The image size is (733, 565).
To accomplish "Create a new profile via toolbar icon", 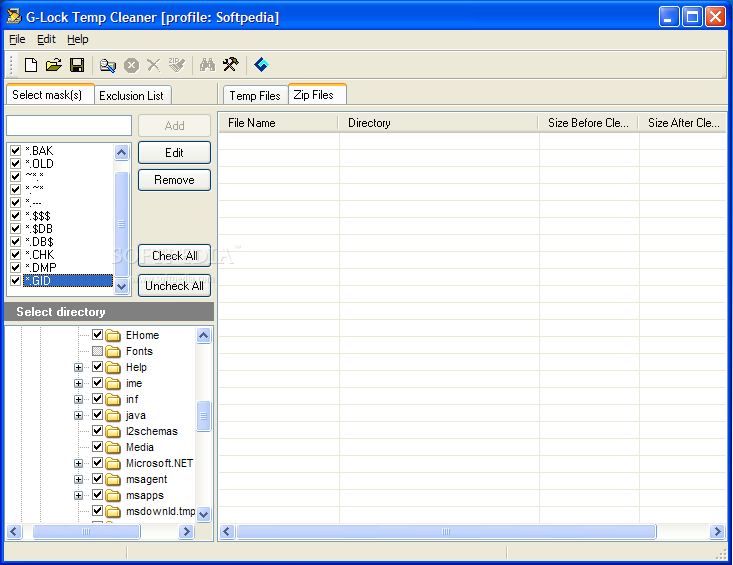I will [x=31, y=65].
